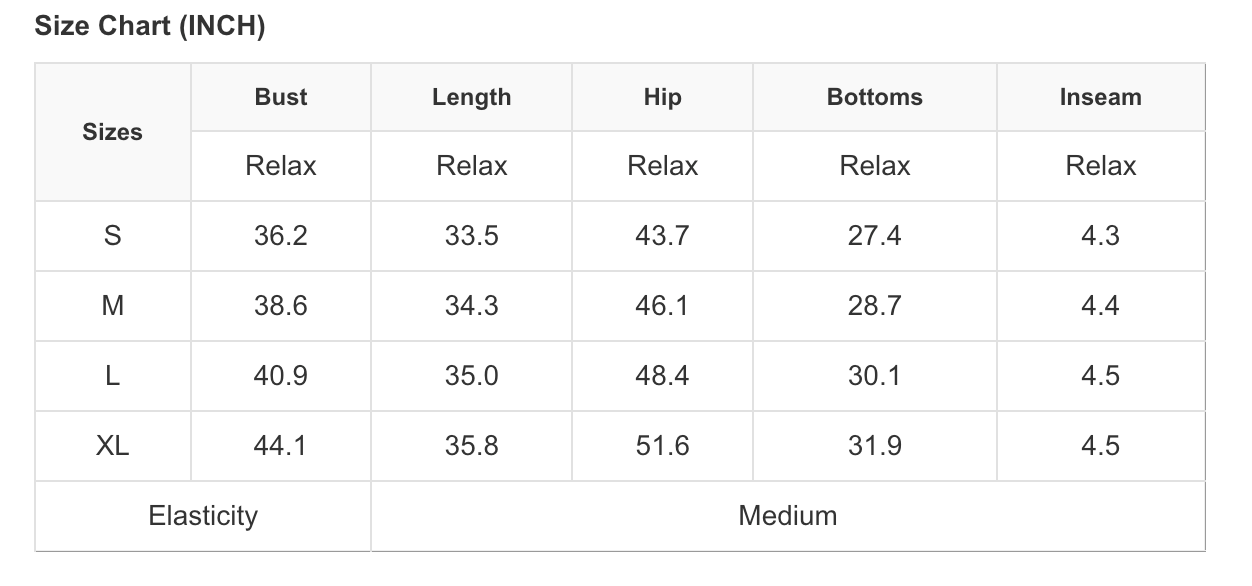Click Relax subheader under Hip

coord(662,166)
